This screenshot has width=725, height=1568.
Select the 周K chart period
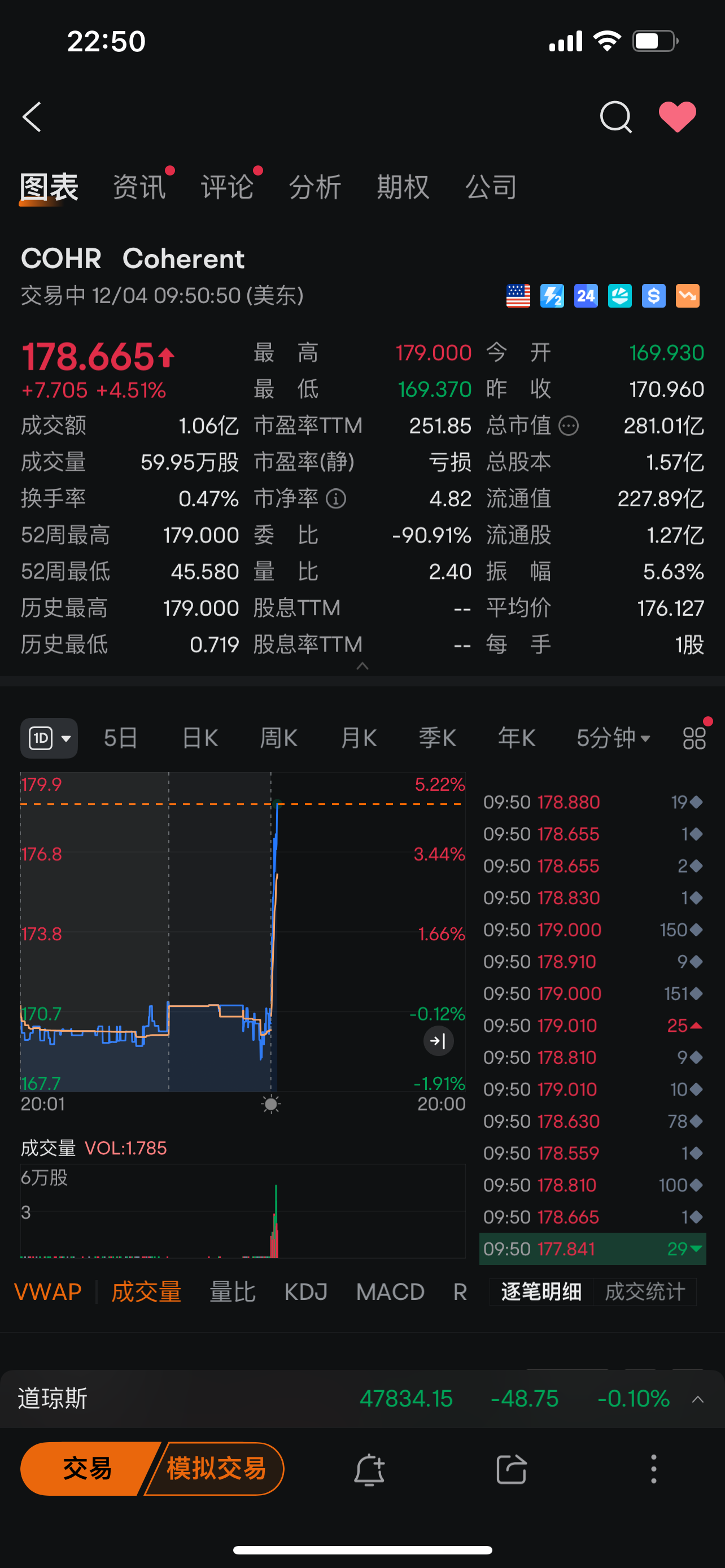(x=279, y=738)
